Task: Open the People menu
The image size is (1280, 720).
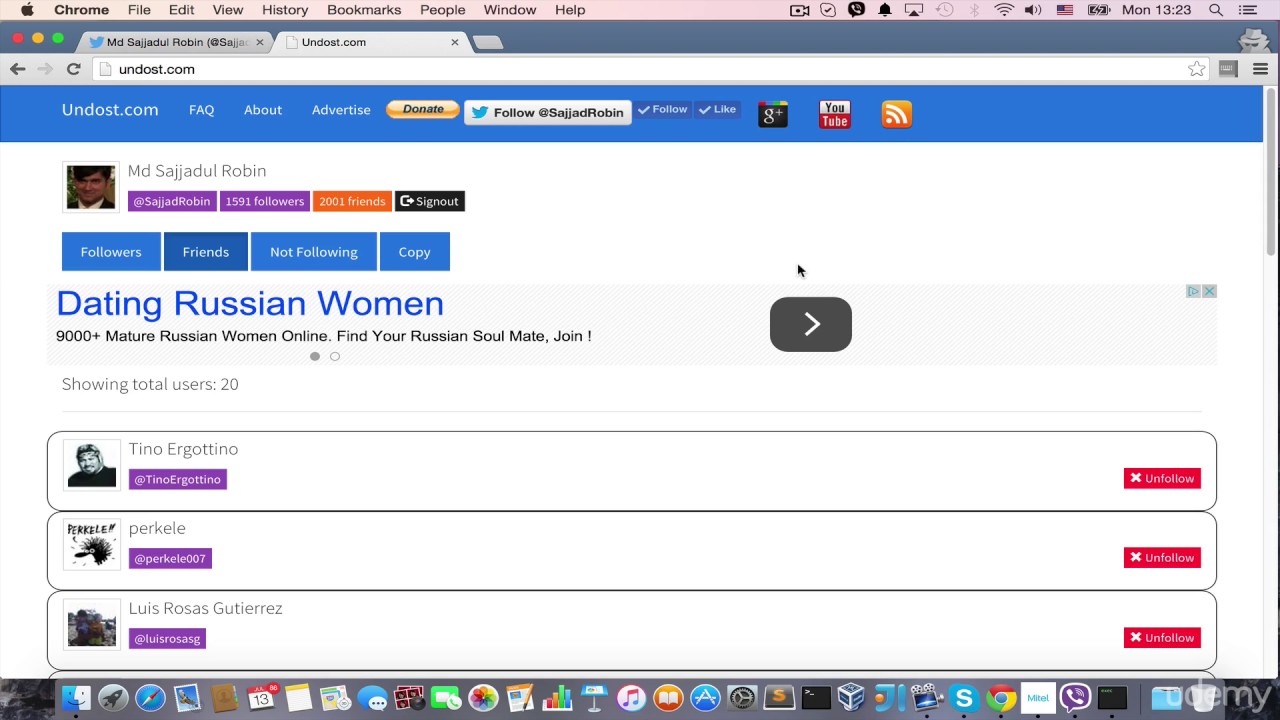Action: click(443, 10)
